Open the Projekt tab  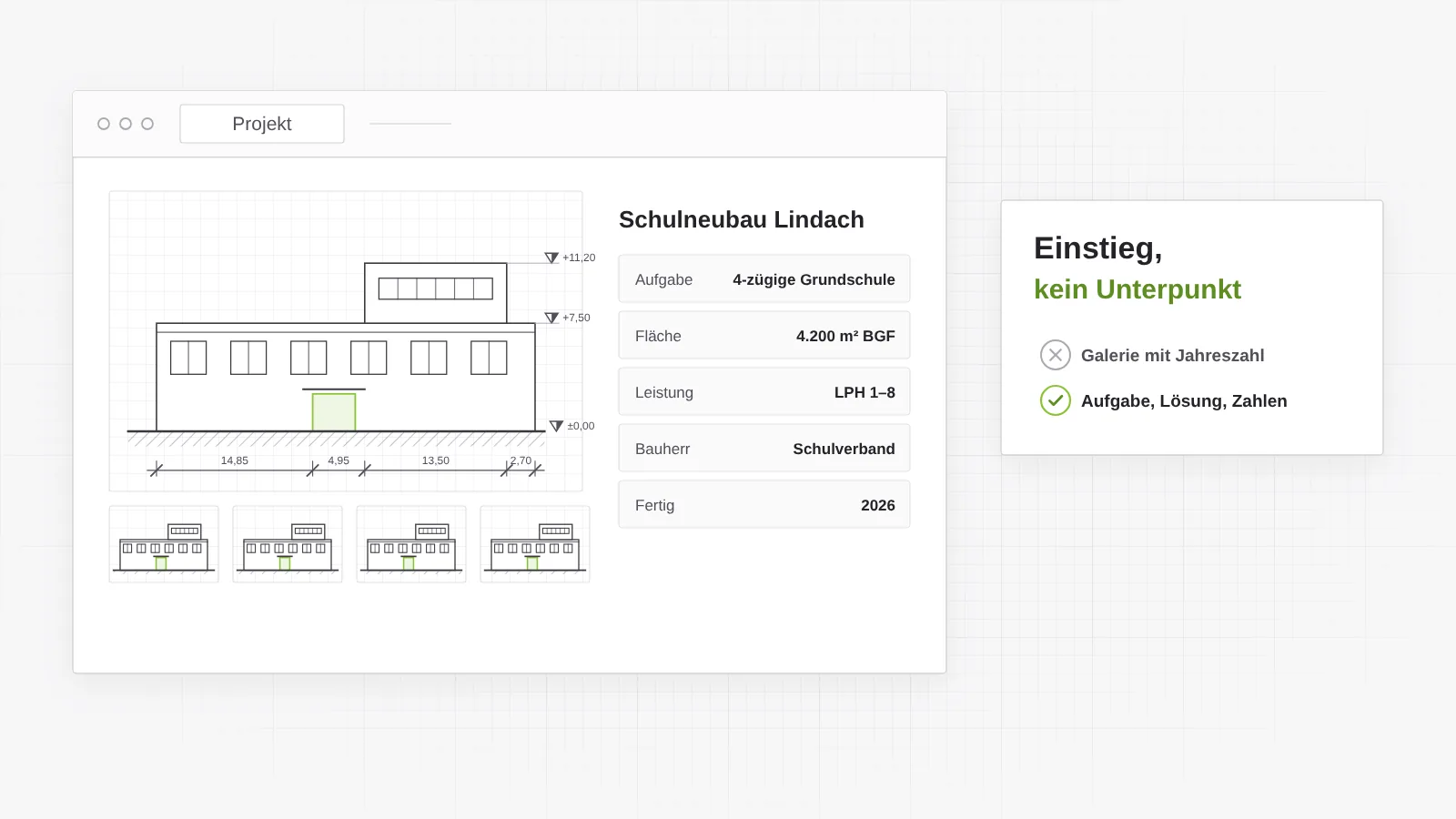click(262, 124)
